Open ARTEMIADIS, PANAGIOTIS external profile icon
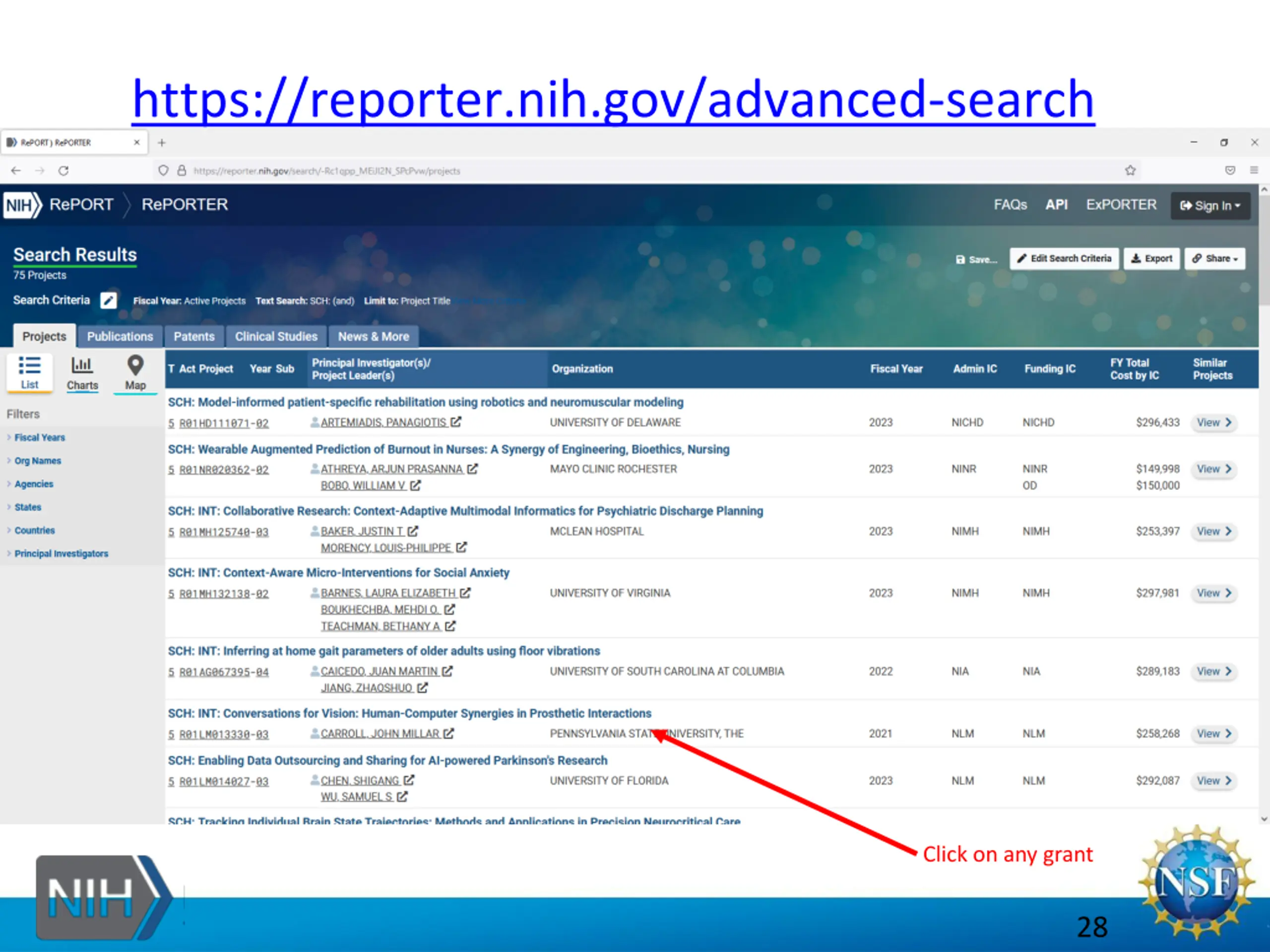Screen dimensions: 1270x952 pyautogui.click(x=456, y=422)
